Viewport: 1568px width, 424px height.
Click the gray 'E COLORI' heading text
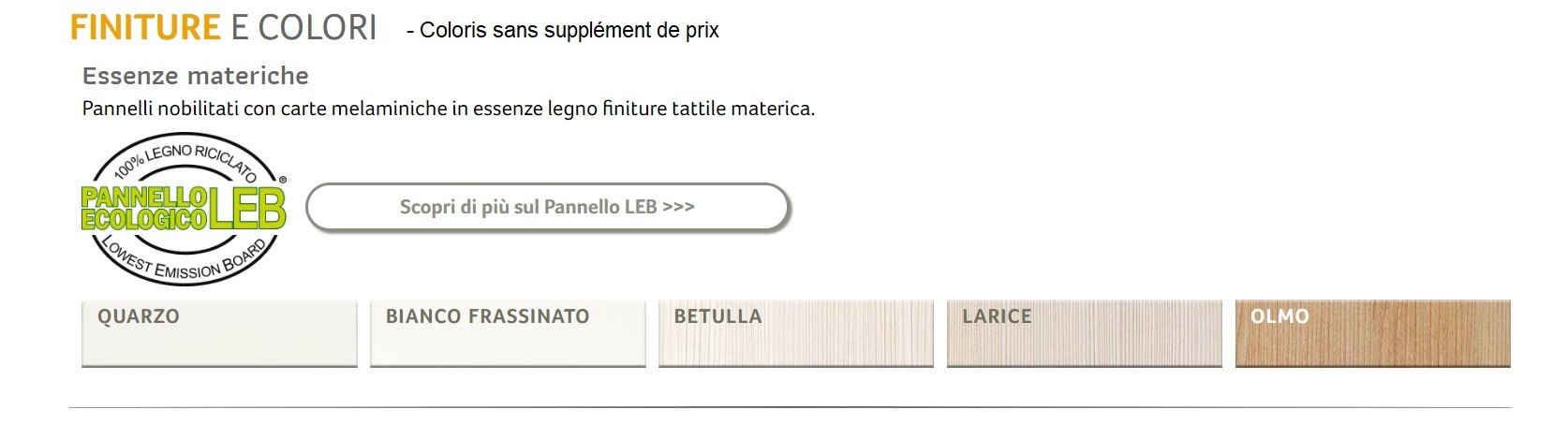pos(303,27)
